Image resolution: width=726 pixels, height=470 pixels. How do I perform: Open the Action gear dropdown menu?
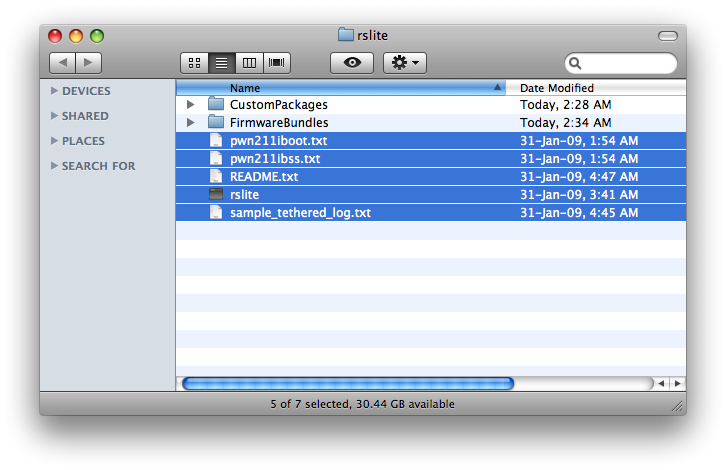point(405,63)
